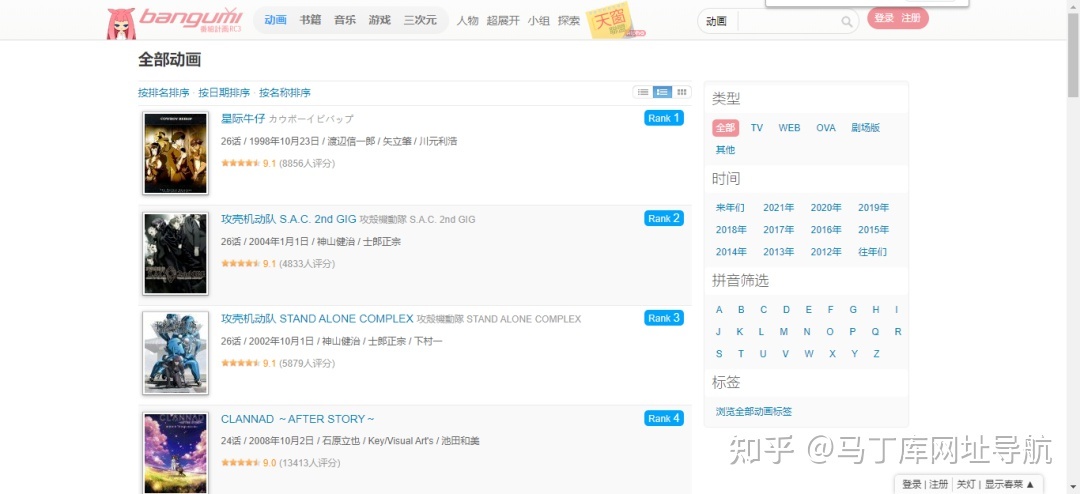
Task: Switch to compact list view icon
Action: pyautogui.click(x=643, y=92)
